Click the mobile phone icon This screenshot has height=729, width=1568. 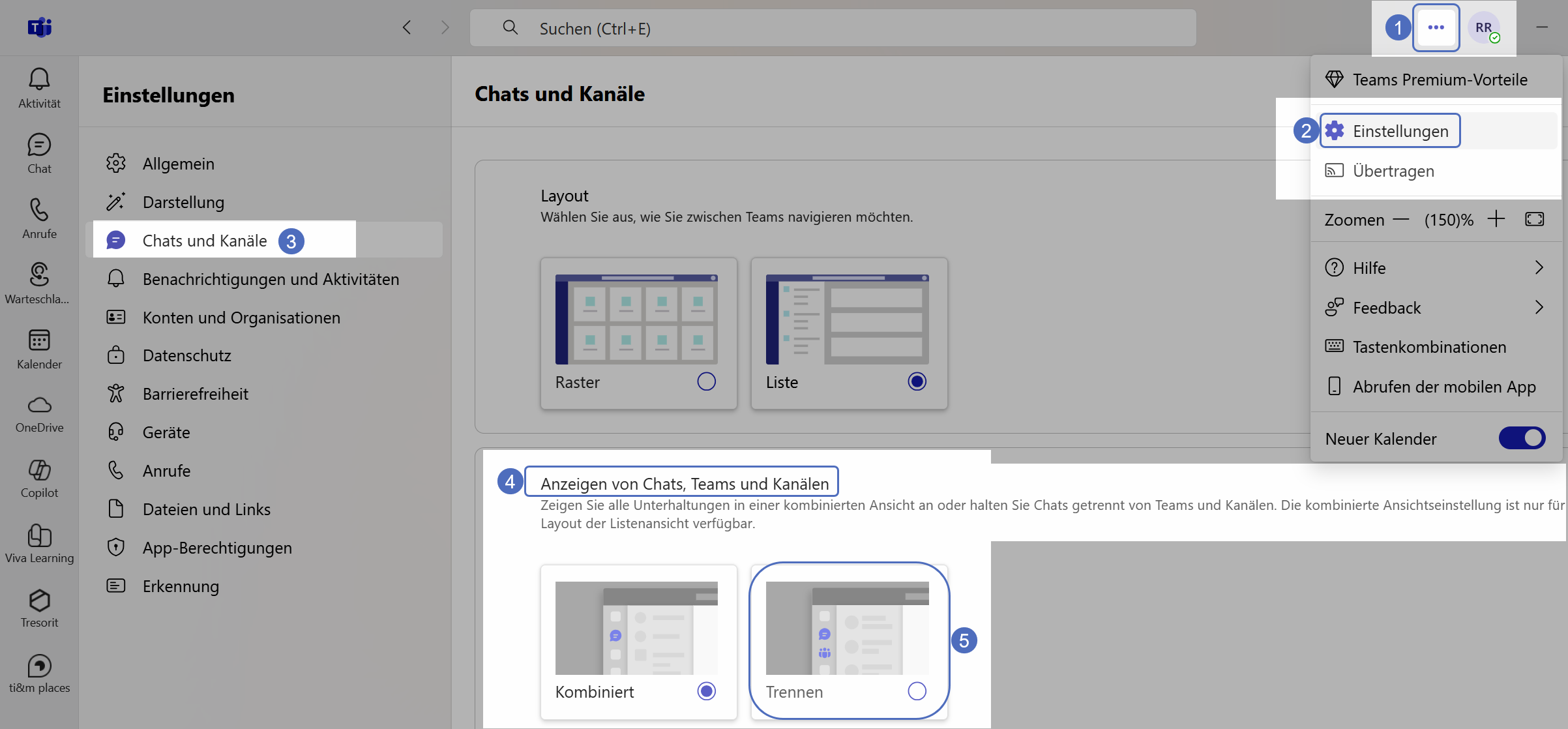(x=1334, y=386)
